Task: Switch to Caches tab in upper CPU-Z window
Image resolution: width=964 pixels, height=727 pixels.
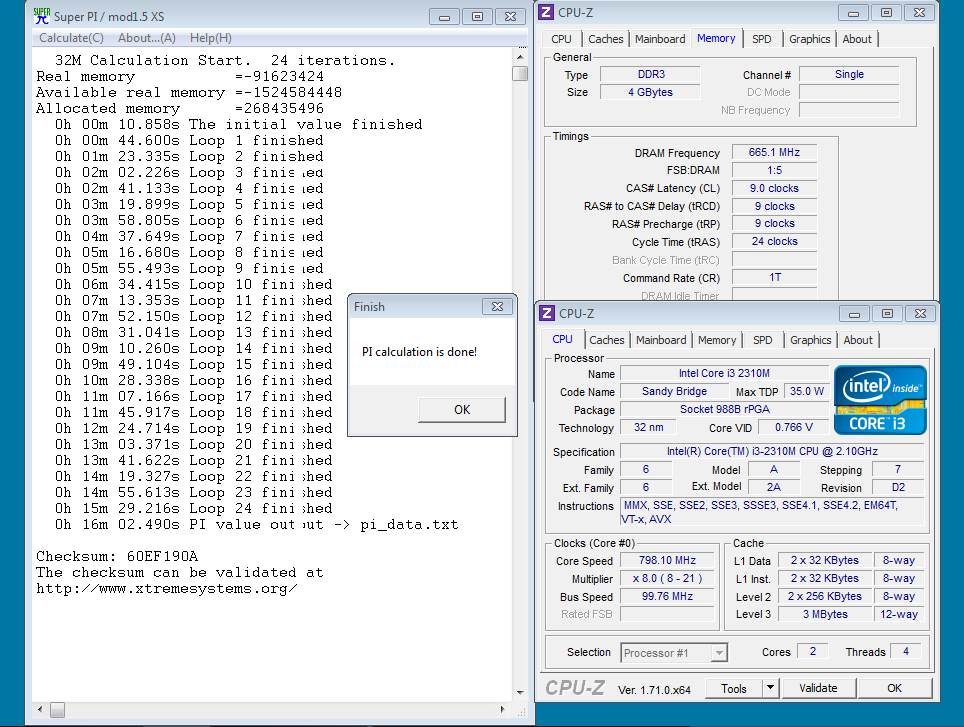Action: point(606,39)
